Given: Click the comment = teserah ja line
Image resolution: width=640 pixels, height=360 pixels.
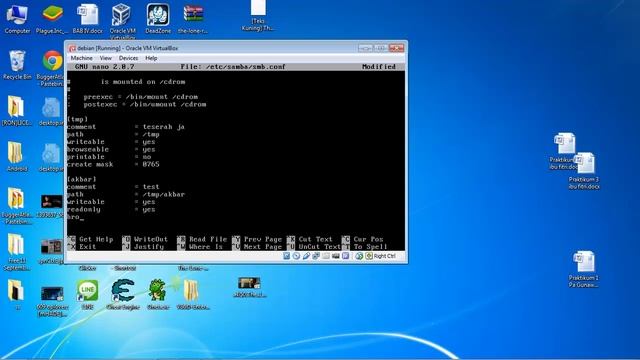Looking at the screenshot, I should (126, 127).
